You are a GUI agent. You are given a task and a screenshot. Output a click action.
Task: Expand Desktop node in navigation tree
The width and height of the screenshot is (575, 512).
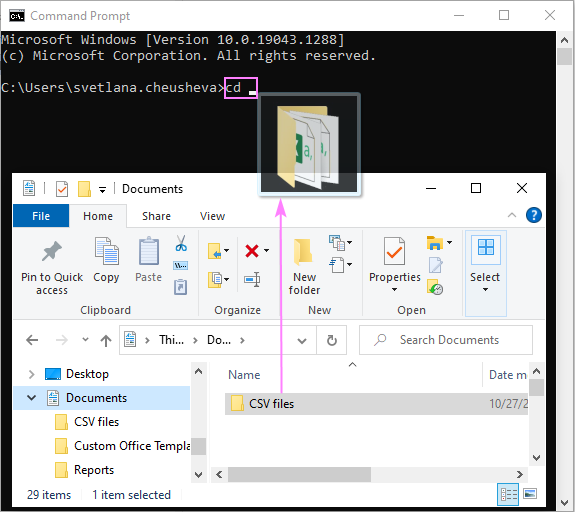point(32,374)
